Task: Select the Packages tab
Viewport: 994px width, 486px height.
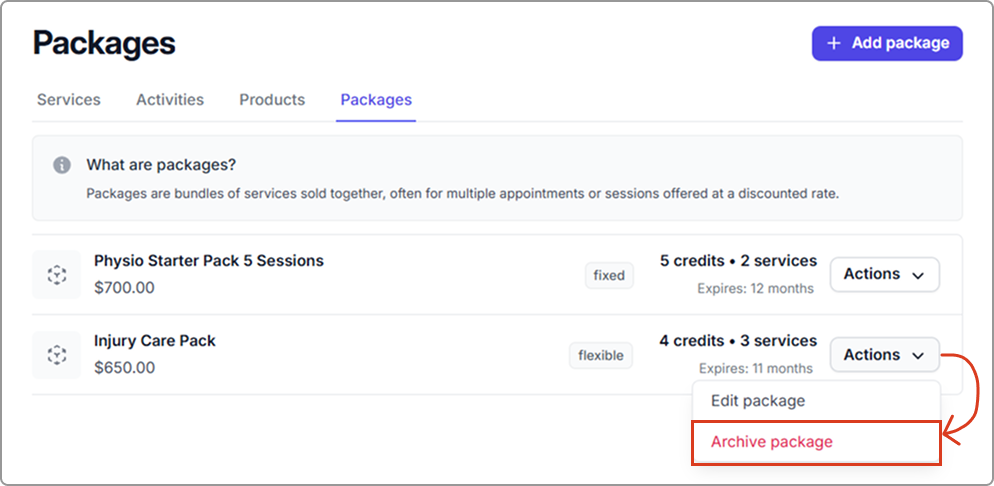Action: tap(376, 100)
